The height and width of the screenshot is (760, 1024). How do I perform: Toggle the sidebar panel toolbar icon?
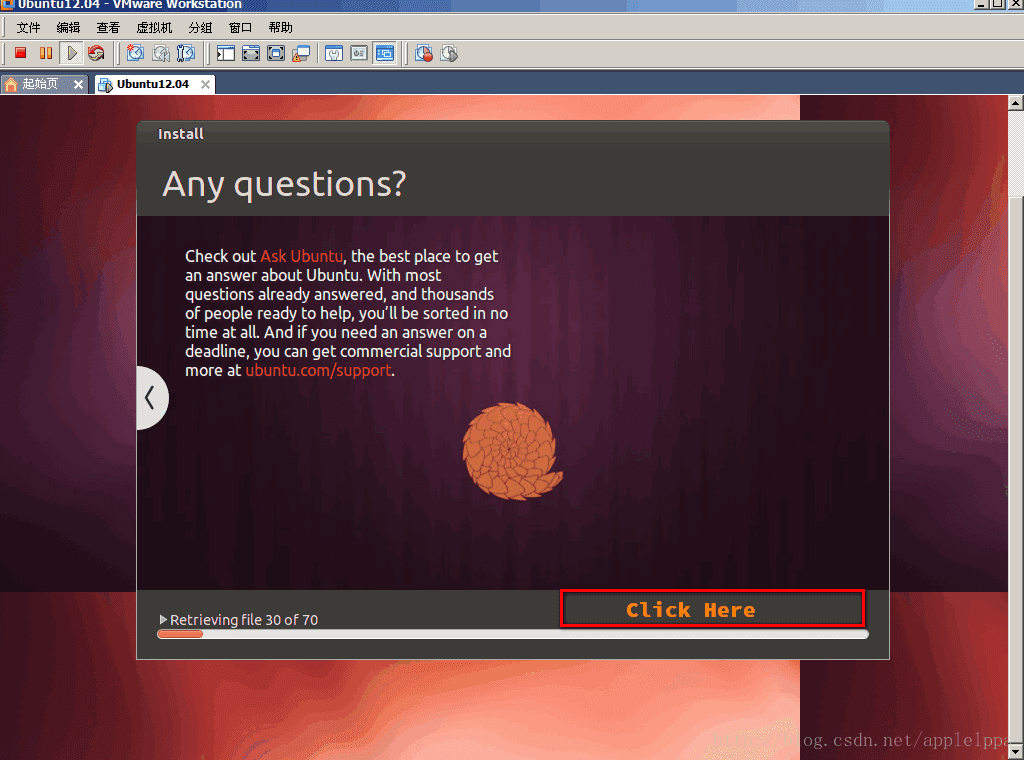226,53
